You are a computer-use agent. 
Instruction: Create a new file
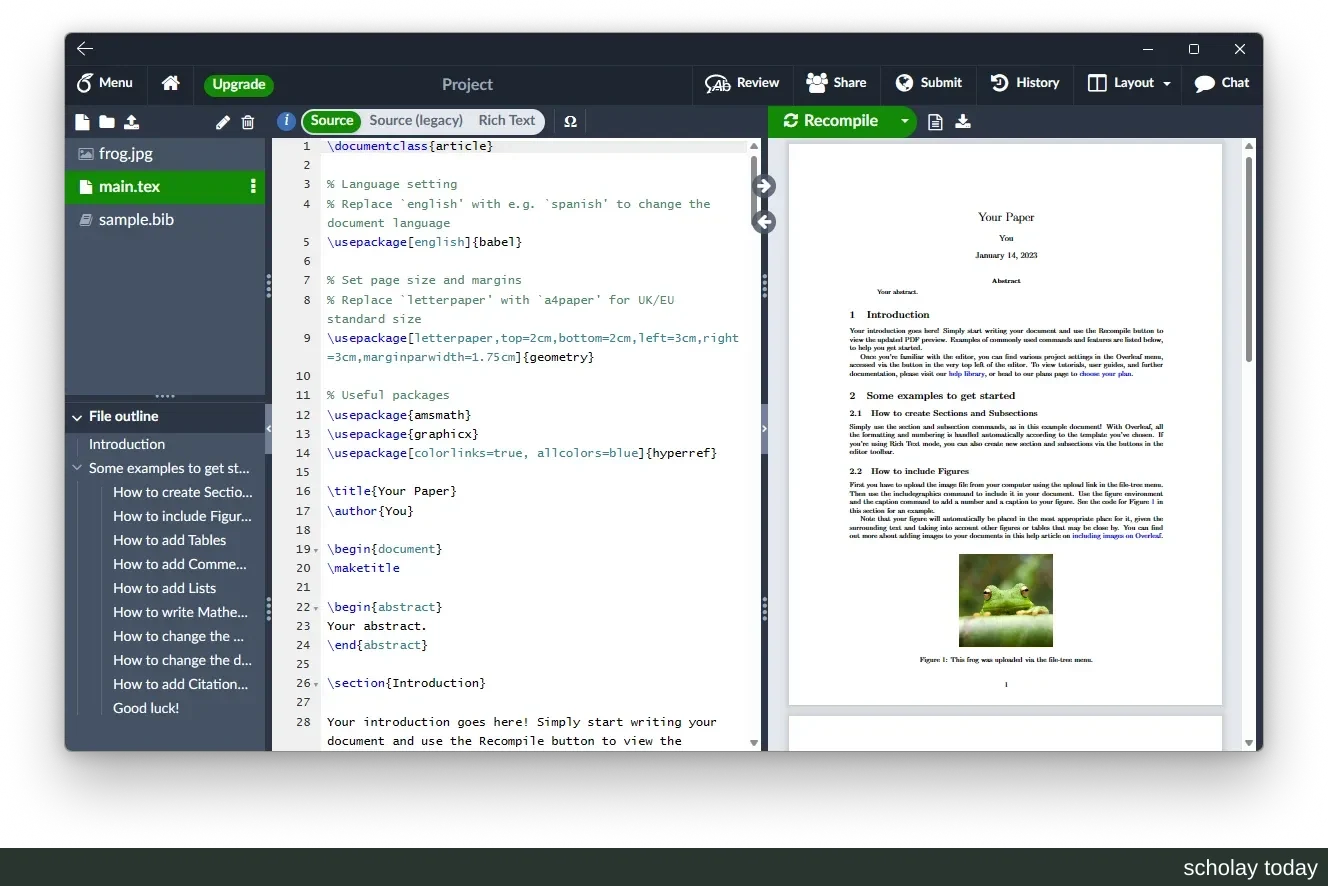[x=83, y=122]
